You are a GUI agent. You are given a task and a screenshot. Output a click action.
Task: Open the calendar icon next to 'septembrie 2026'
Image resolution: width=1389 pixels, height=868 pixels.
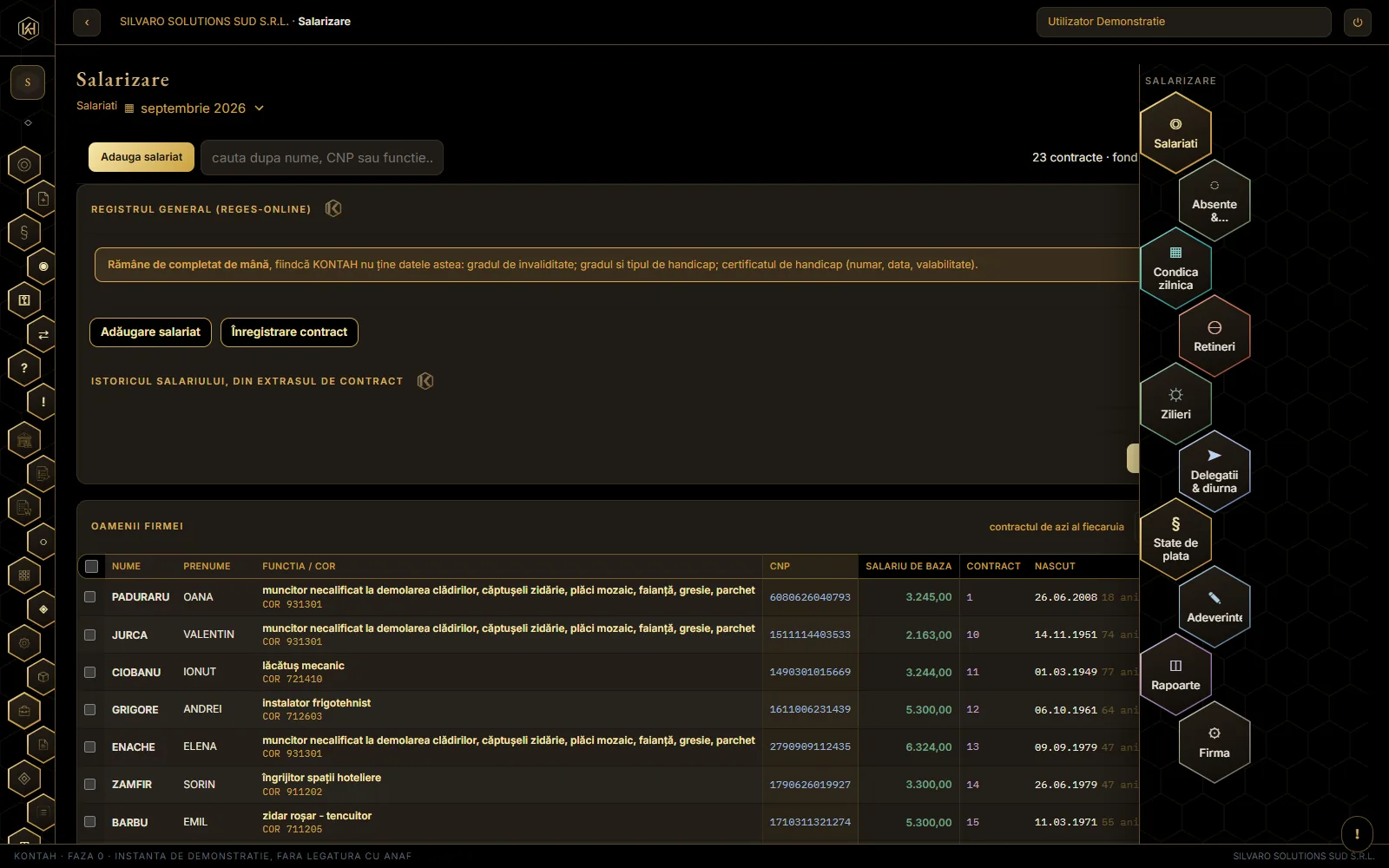(129, 108)
